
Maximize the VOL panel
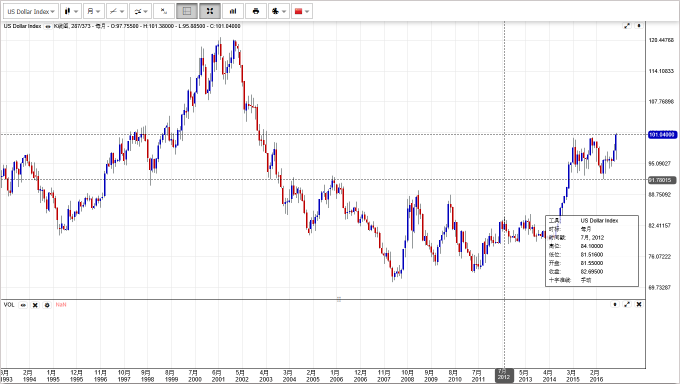tap(627, 305)
